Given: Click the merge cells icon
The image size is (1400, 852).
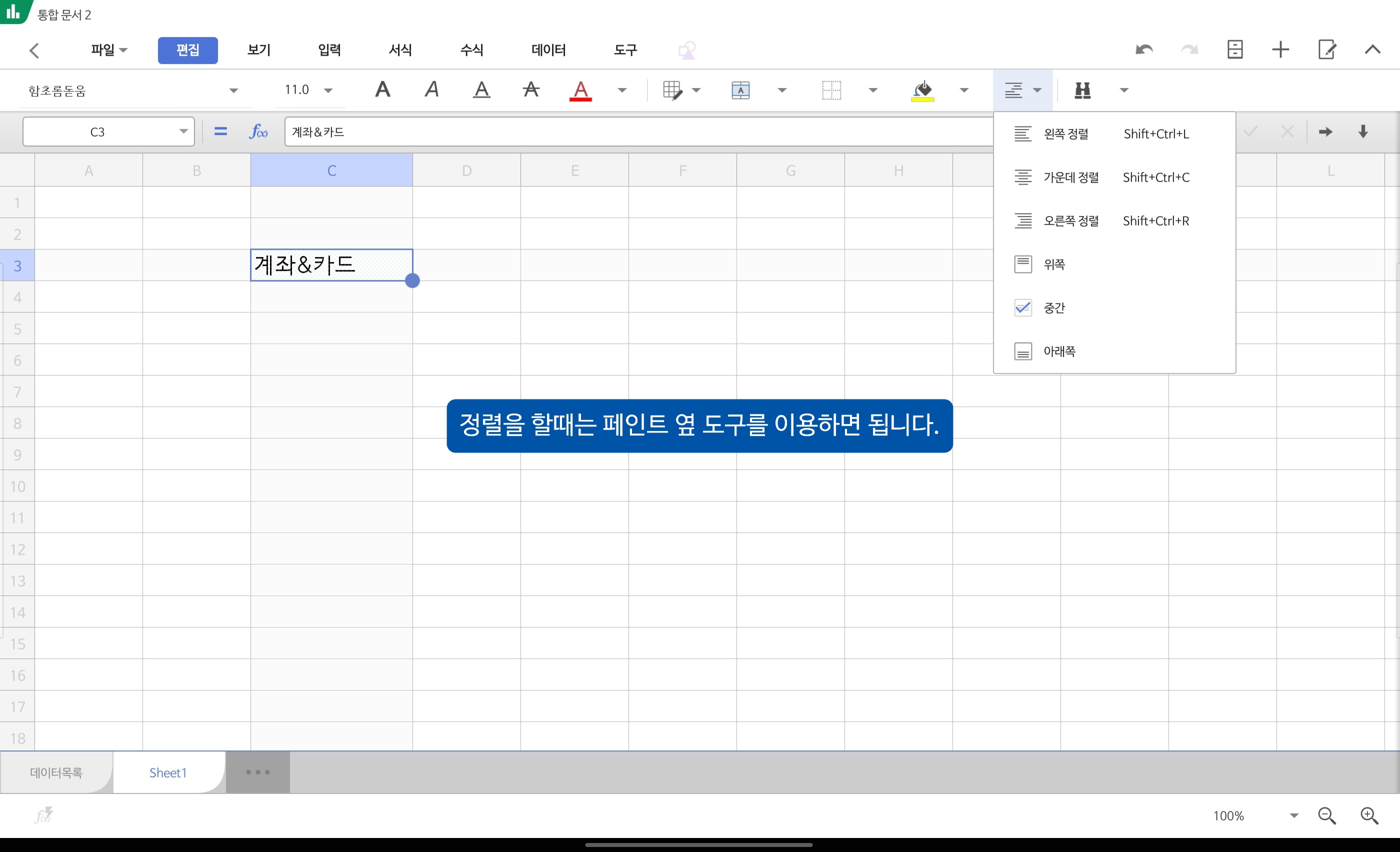Looking at the screenshot, I should tap(740, 89).
